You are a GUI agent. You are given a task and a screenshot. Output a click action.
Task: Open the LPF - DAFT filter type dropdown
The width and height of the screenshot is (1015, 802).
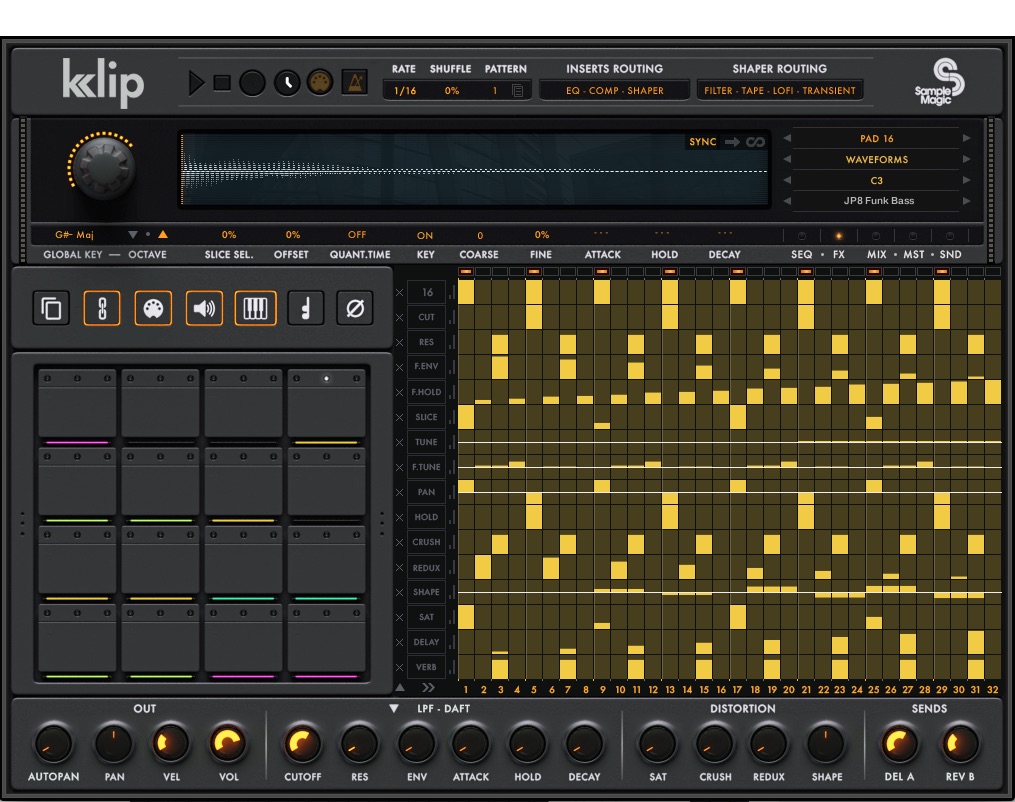pyautogui.click(x=431, y=709)
